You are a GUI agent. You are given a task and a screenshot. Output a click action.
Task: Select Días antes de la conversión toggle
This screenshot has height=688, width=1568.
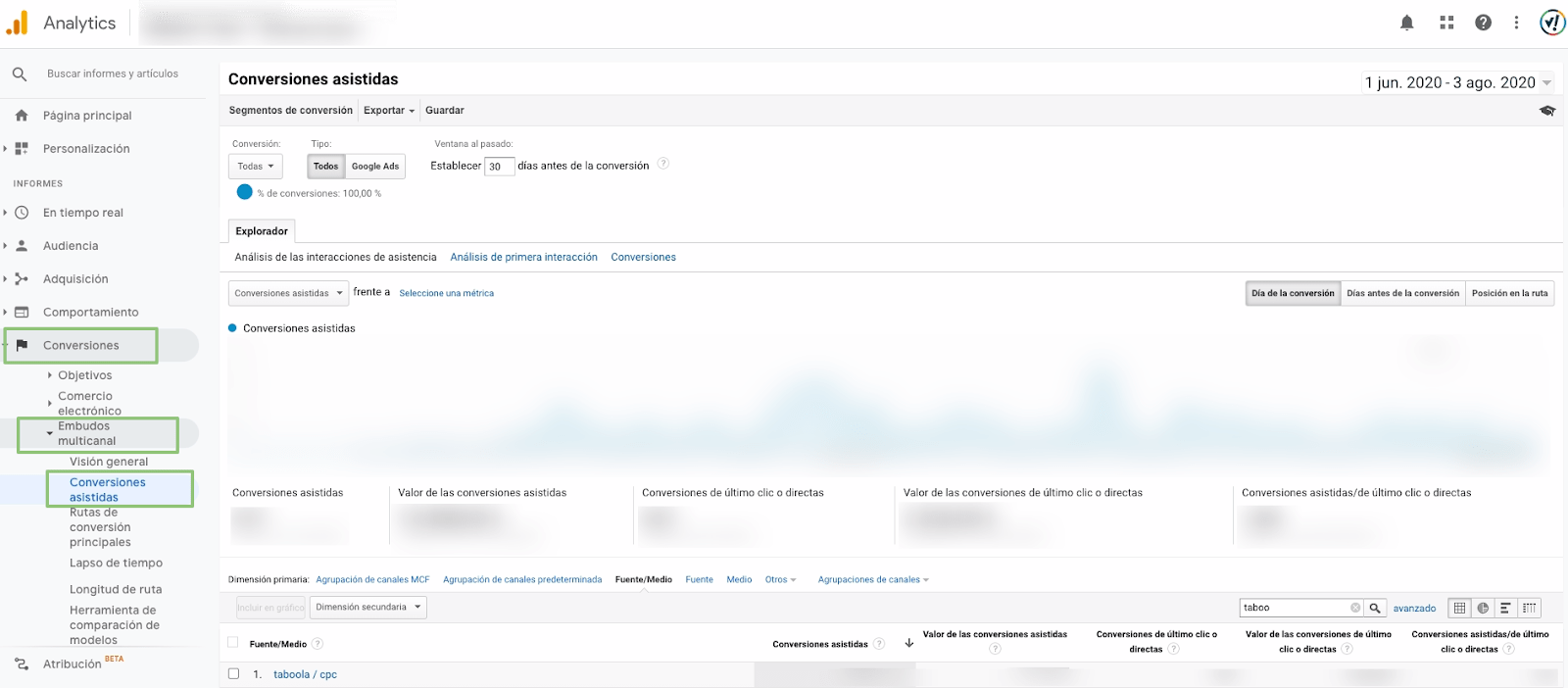[x=1402, y=293]
